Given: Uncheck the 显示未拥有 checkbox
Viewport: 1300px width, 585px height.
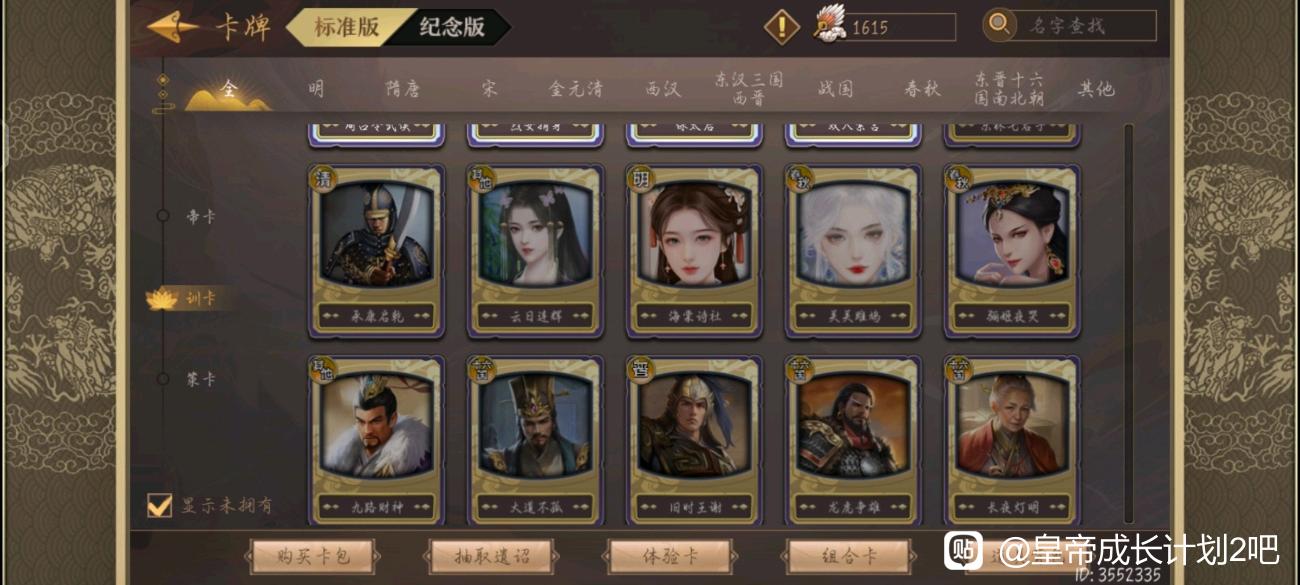Looking at the screenshot, I should click(x=159, y=505).
